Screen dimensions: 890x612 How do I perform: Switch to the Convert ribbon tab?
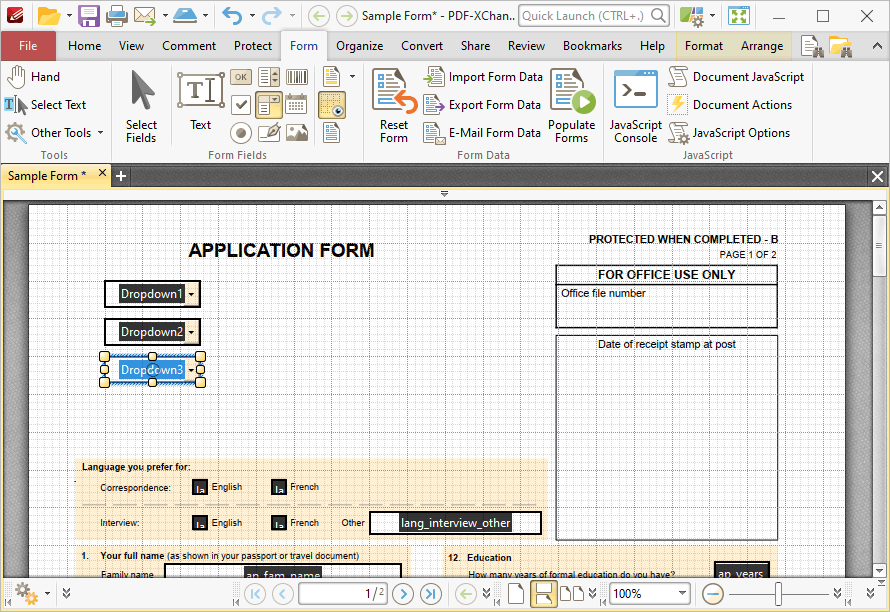point(422,46)
